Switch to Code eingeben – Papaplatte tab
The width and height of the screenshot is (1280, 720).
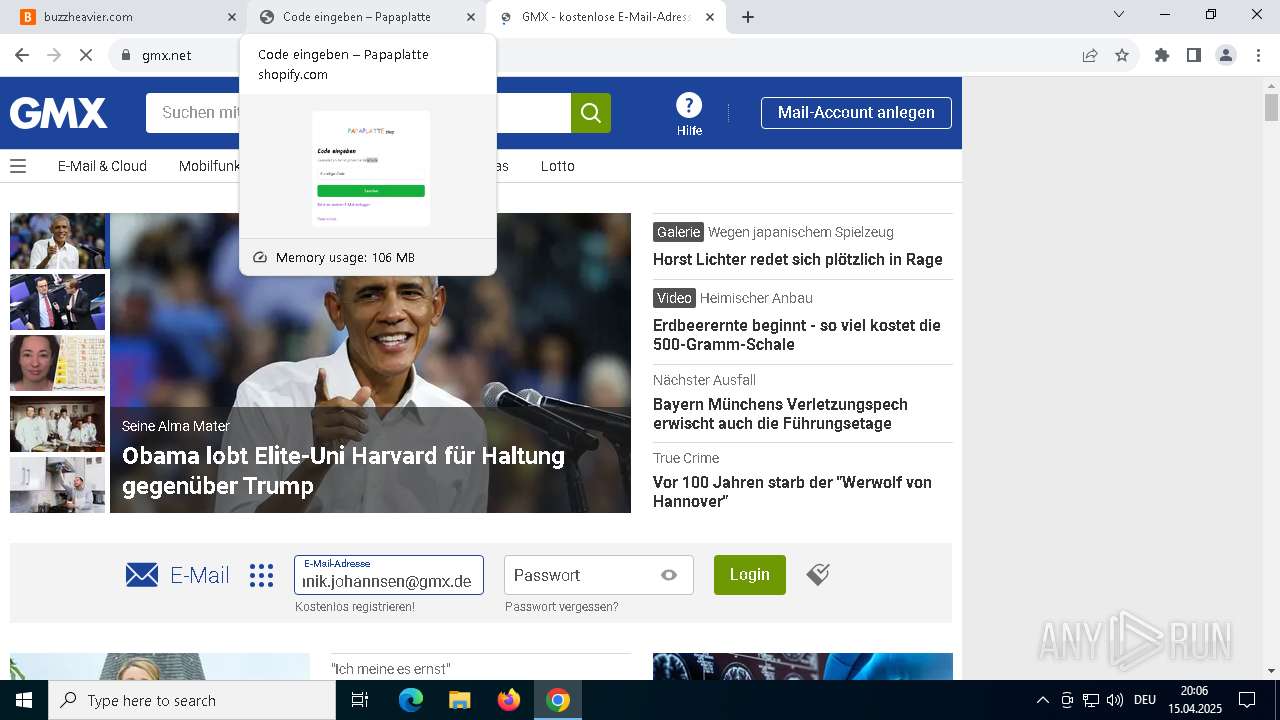(366, 17)
